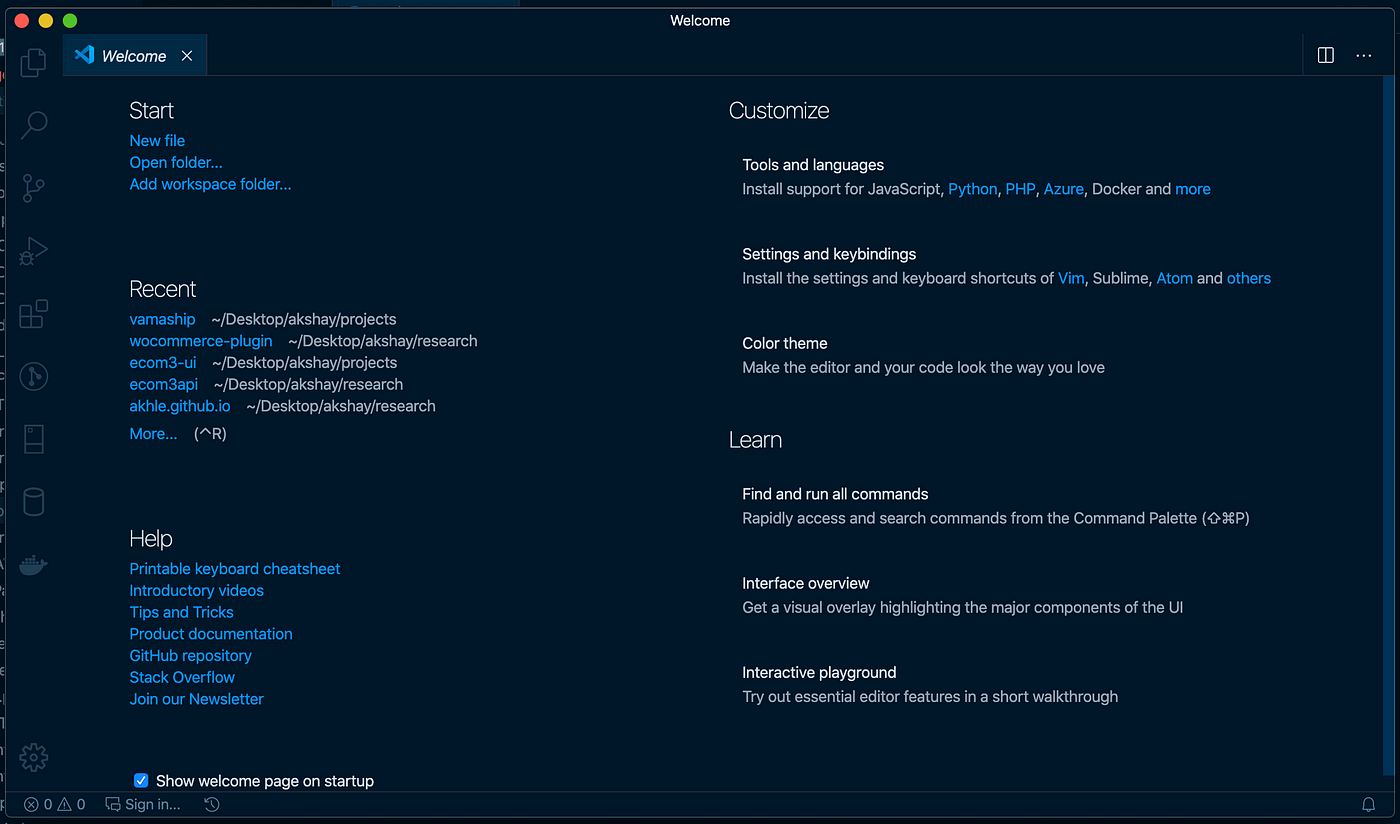Viewport: 1400px width, 824px height.
Task: Open recent project vamaship
Action: point(162,319)
